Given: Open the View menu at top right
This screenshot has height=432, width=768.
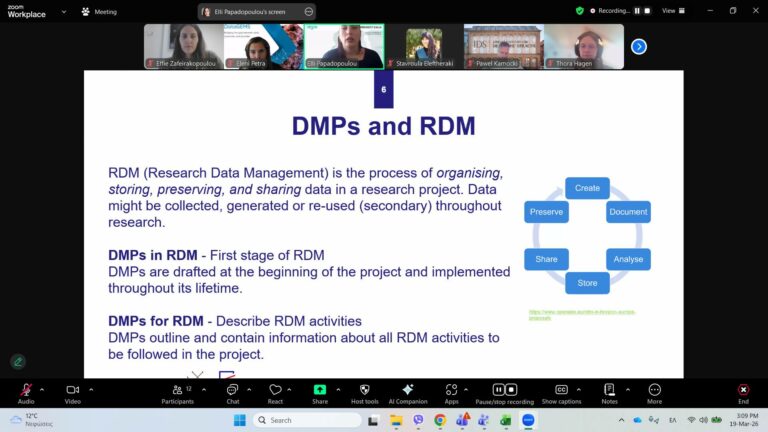Looking at the screenshot, I should (x=672, y=11).
